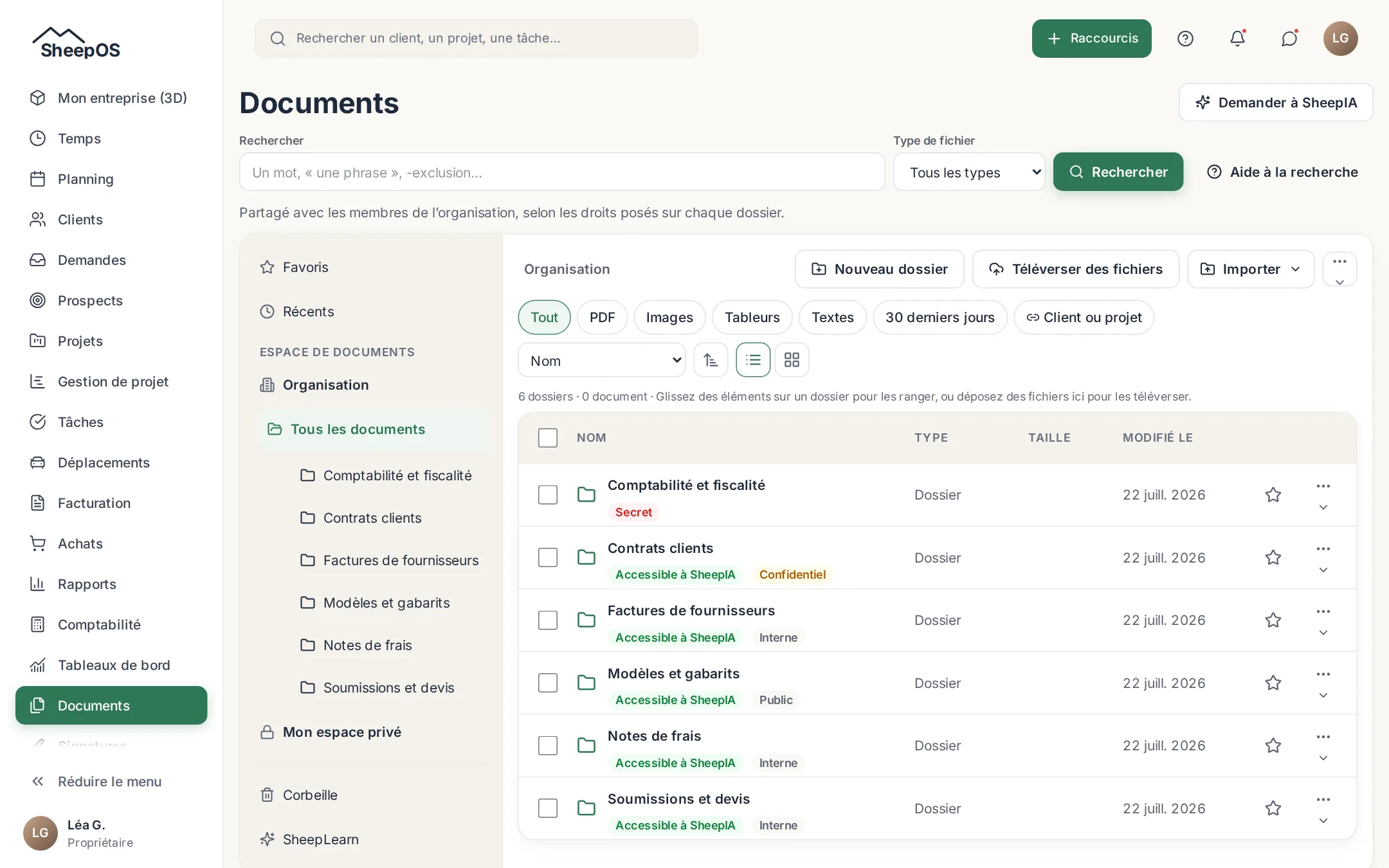The width and height of the screenshot is (1389, 868).
Task: Toggle sort direction icon next to Nom
Action: pyautogui.click(x=711, y=360)
